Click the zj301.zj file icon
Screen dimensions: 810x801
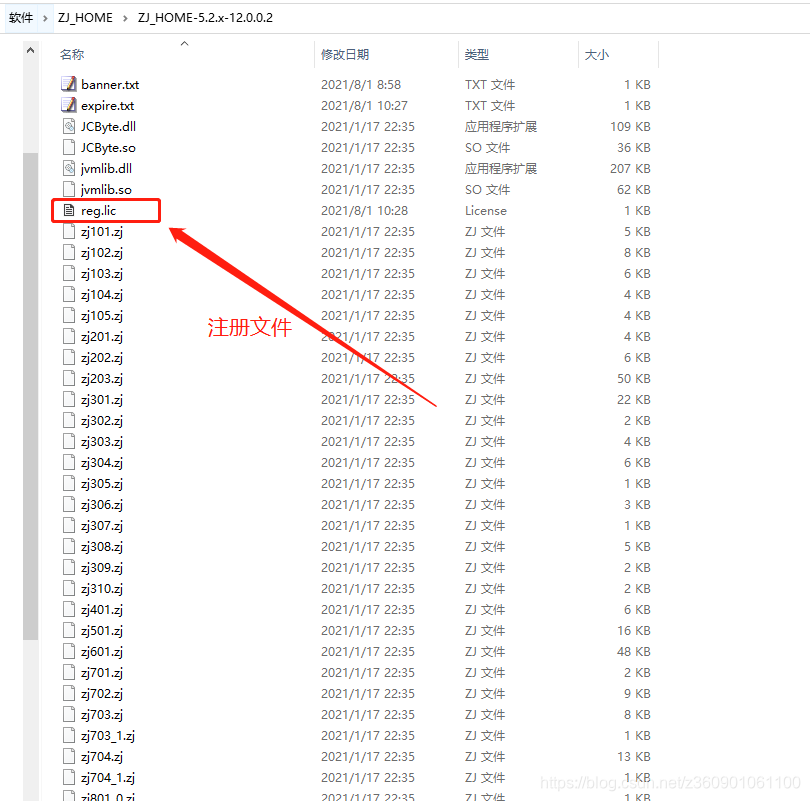pyautogui.click(x=69, y=399)
